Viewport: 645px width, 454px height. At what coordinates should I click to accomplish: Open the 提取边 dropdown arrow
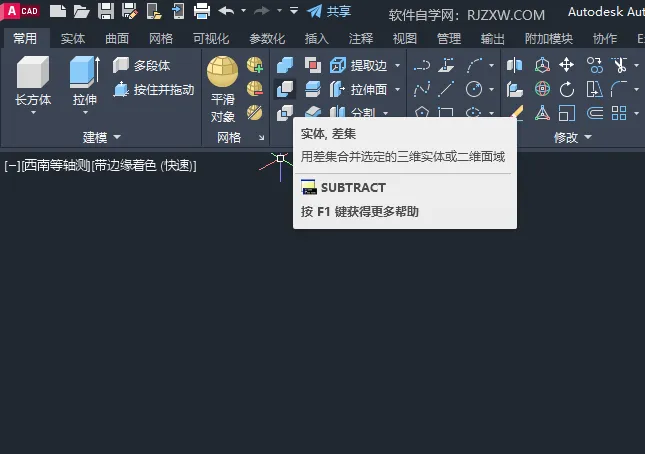(397, 66)
